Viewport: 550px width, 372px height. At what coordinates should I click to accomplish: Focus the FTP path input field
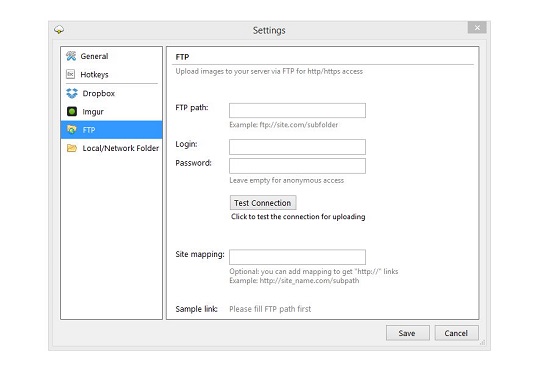pos(297,110)
